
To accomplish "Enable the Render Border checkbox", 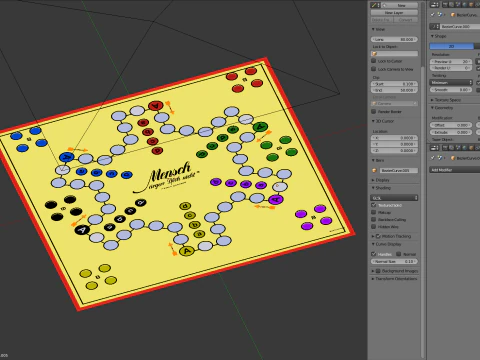I will click(374, 111).
